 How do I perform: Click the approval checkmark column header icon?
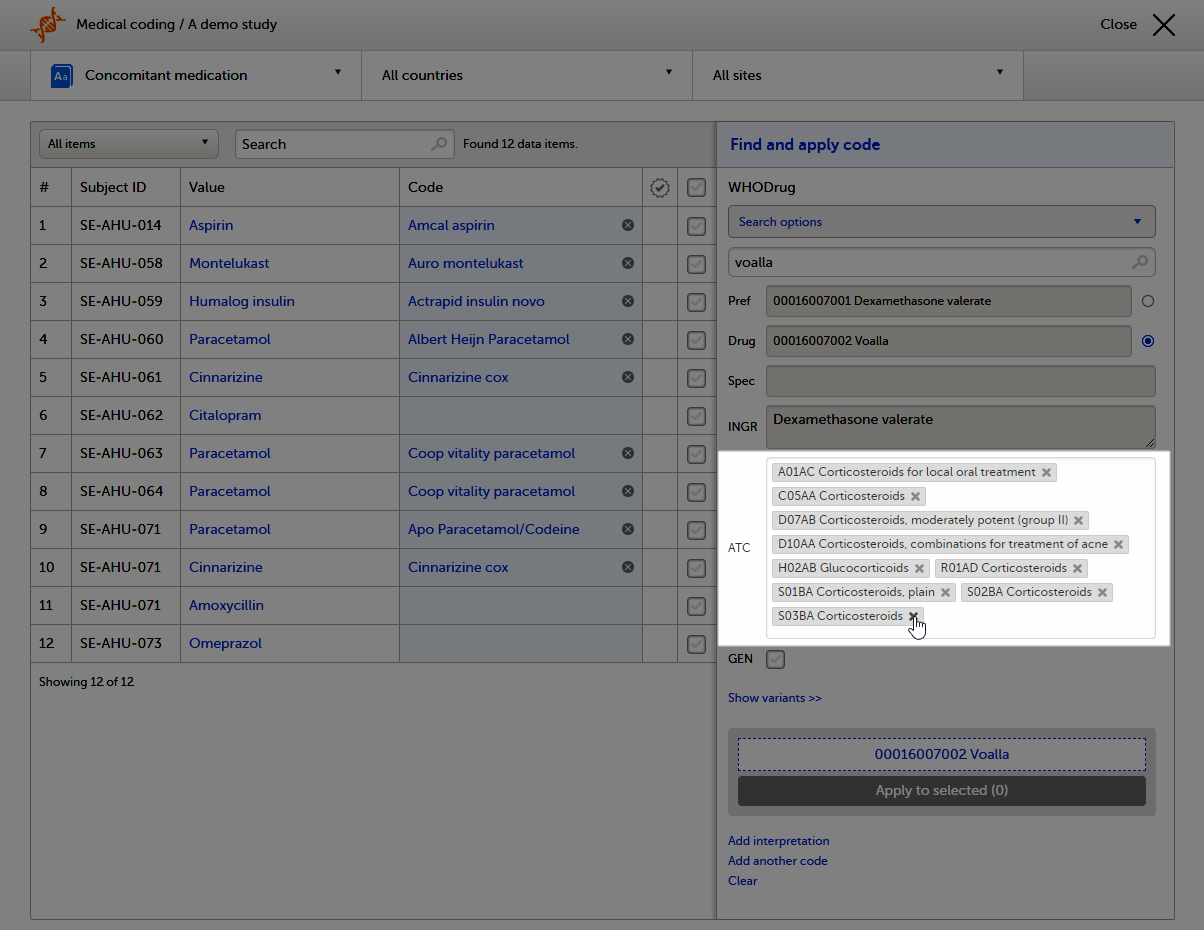click(x=659, y=187)
